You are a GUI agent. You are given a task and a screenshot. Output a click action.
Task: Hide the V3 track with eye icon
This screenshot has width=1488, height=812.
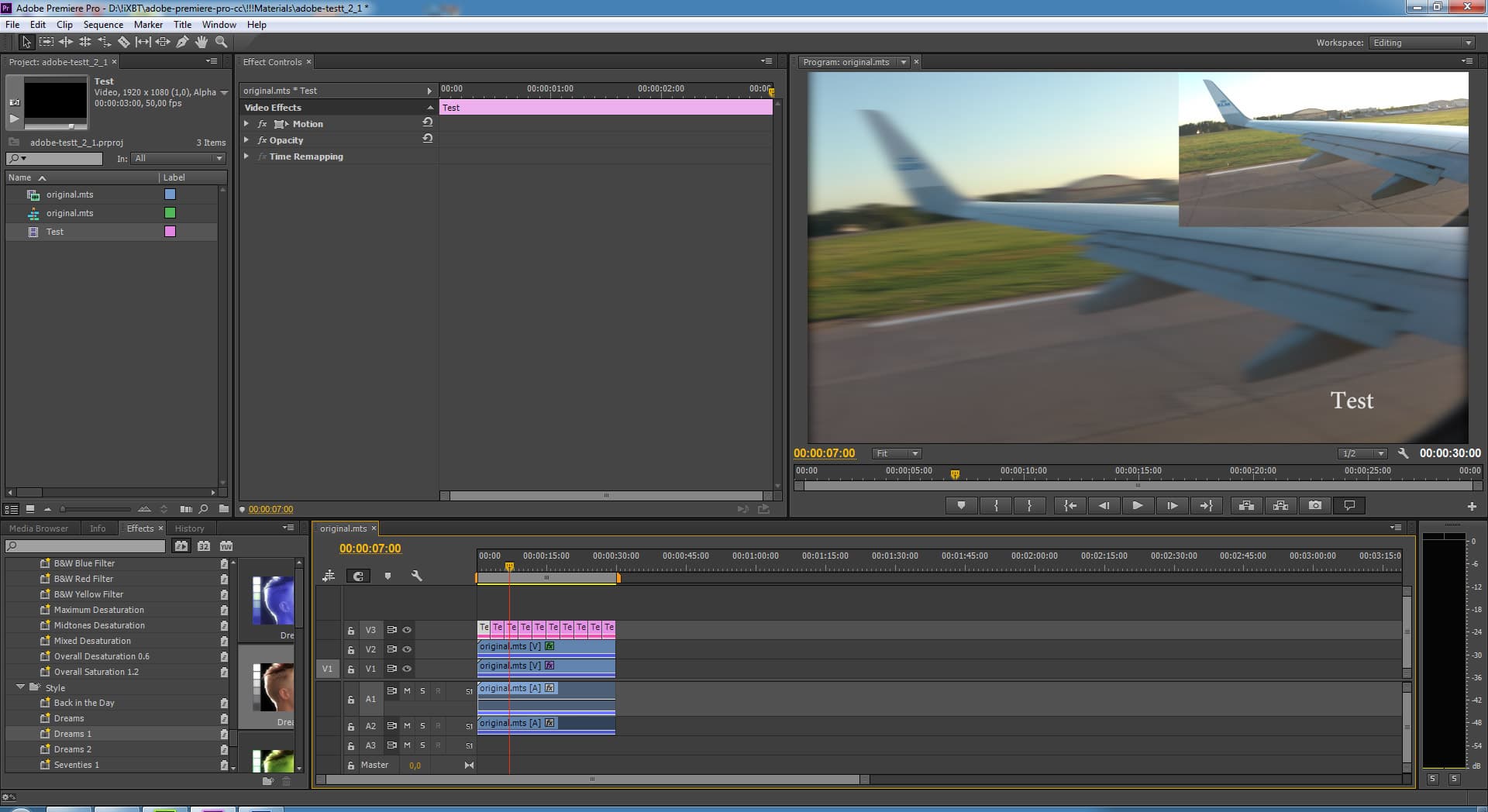coord(407,630)
